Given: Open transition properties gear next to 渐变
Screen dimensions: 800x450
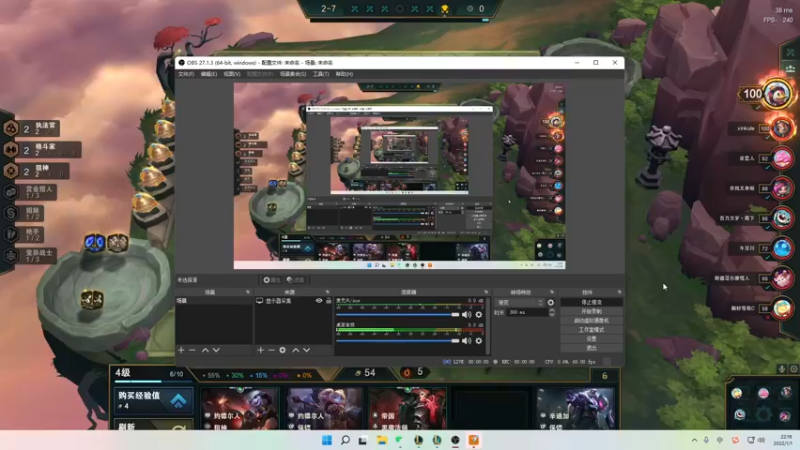Looking at the screenshot, I should [551, 303].
